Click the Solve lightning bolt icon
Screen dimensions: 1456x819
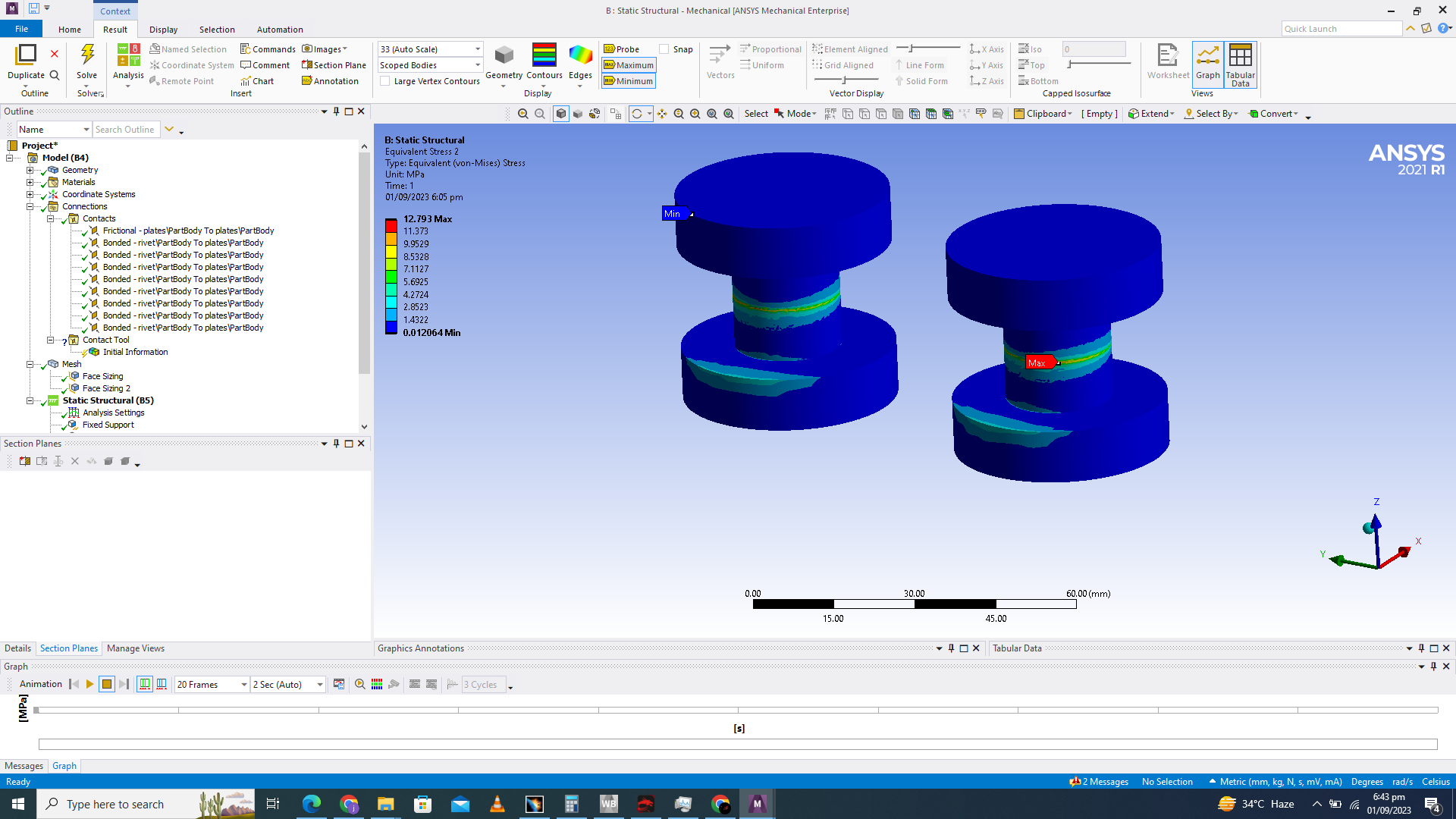[87, 55]
